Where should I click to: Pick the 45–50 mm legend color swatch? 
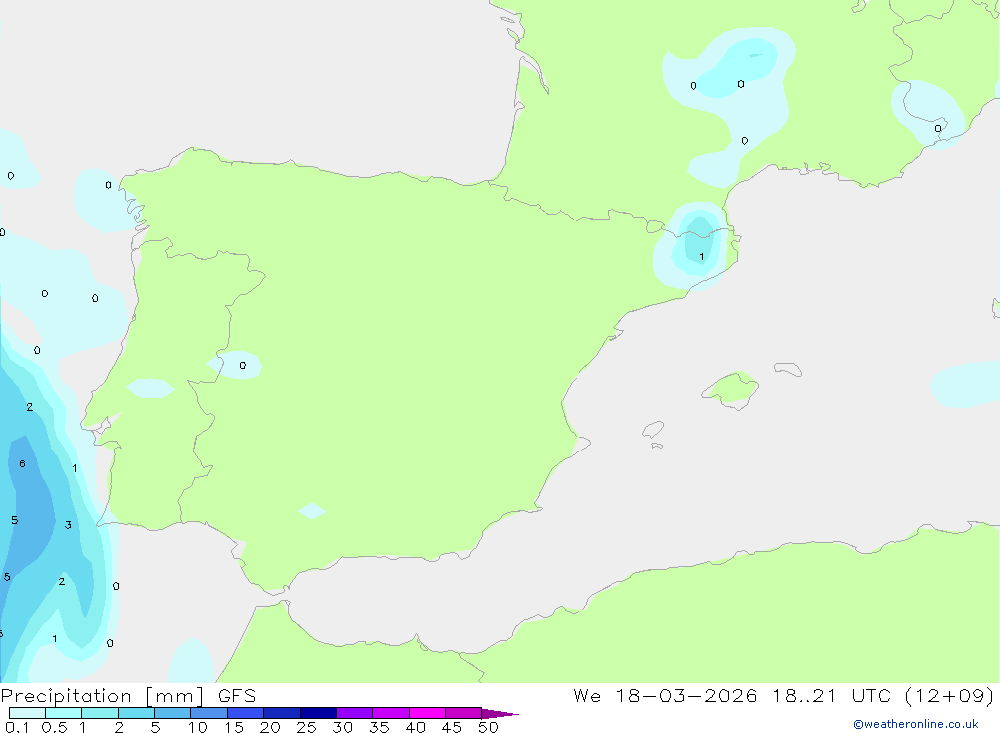[x=464, y=713]
